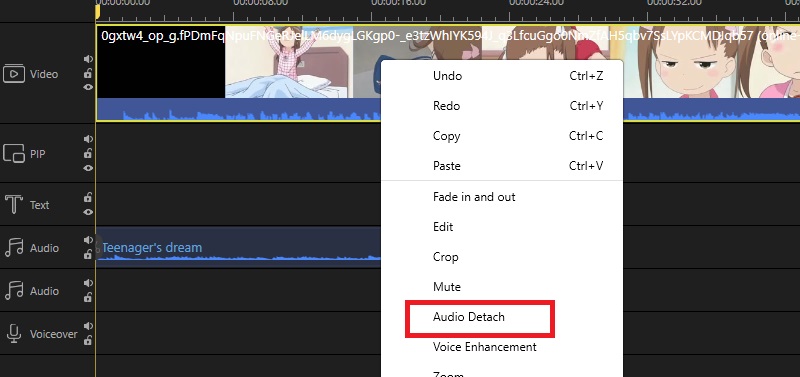The width and height of the screenshot is (800, 377).
Task: Mute the Voiceover track speaker
Action: (x=88, y=325)
